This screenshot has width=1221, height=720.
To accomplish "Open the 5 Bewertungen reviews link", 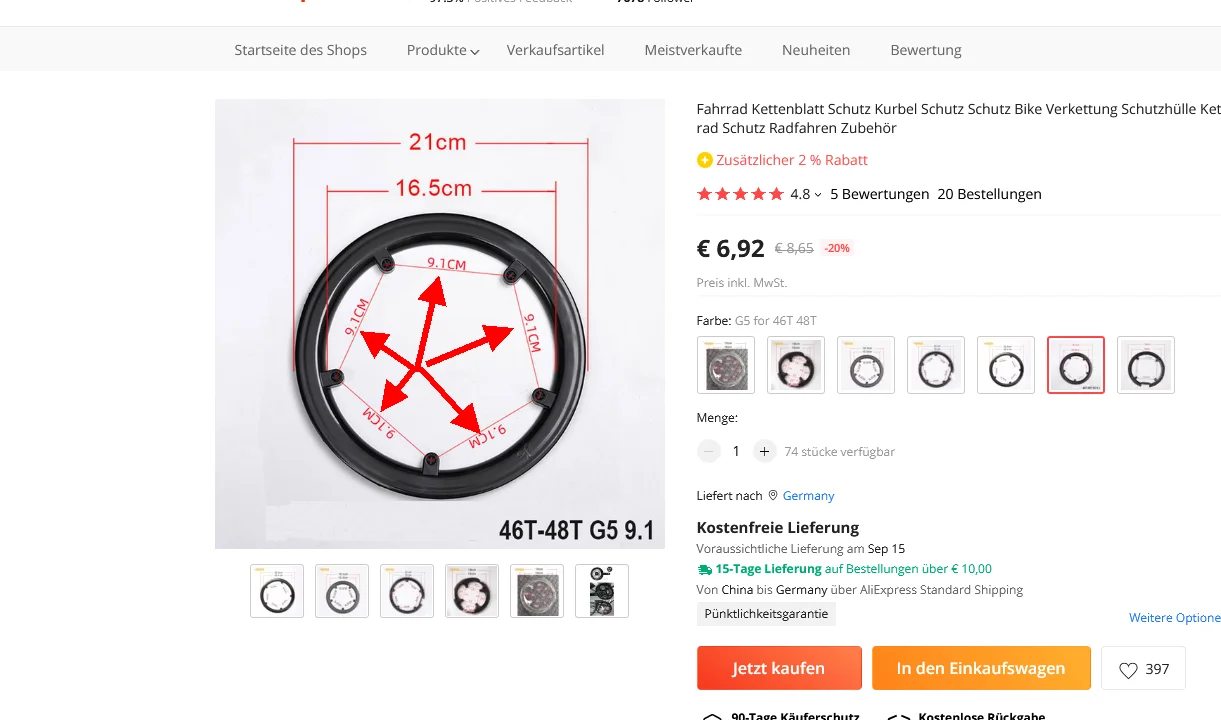I will [879, 194].
